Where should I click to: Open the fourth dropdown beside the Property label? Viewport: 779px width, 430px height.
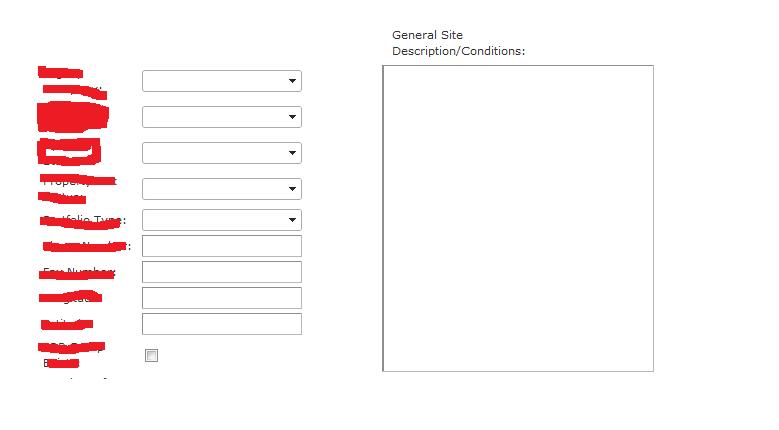[292, 189]
